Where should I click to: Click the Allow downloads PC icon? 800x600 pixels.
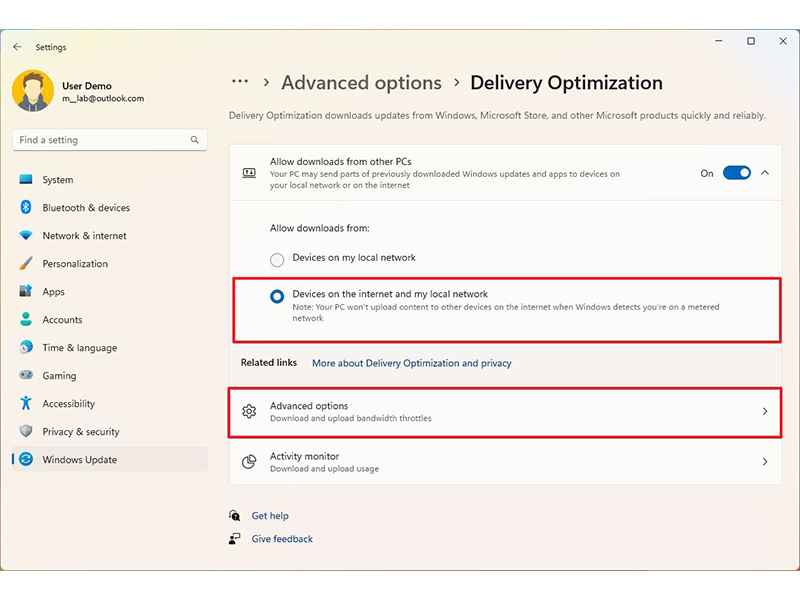click(x=249, y=173)
